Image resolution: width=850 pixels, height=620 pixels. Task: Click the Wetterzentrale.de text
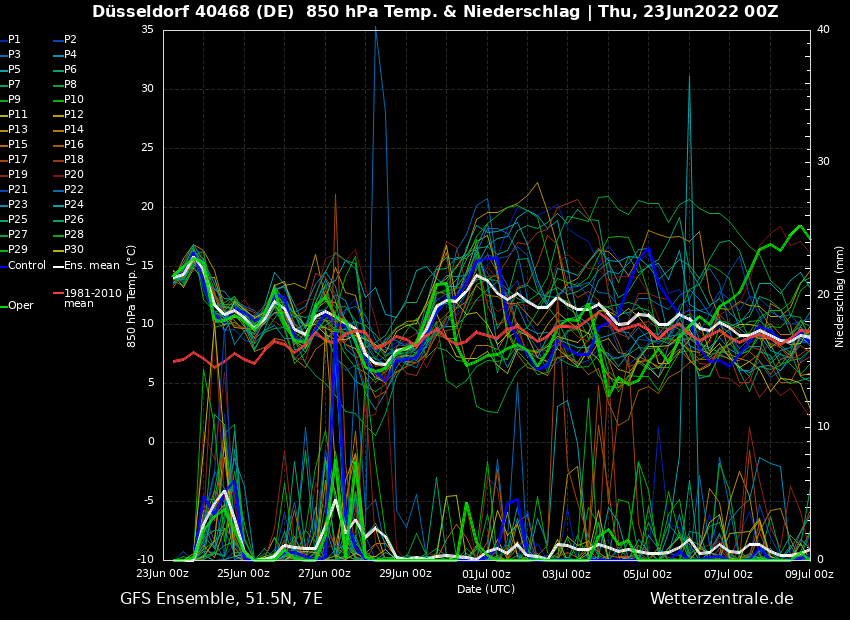tap(721, 599)
